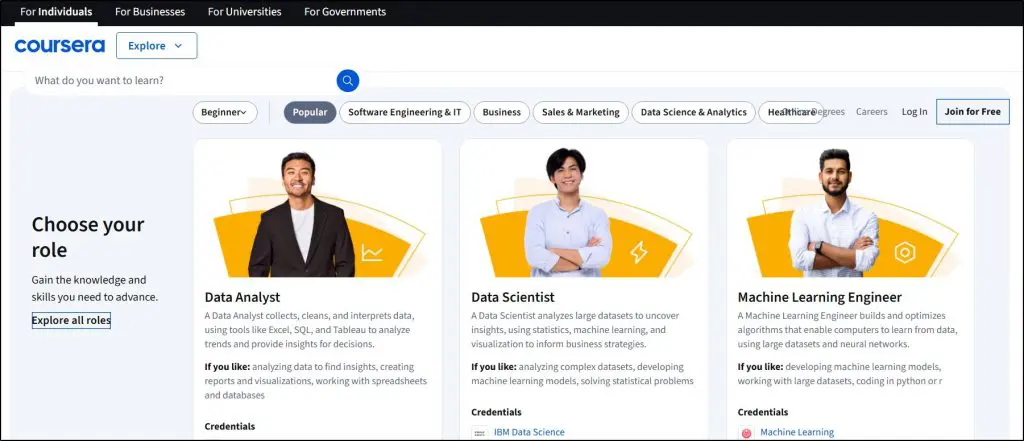Screen dimensions: 1024x441
Task: Select the Business category chip
Action: (x=502, y=112)
